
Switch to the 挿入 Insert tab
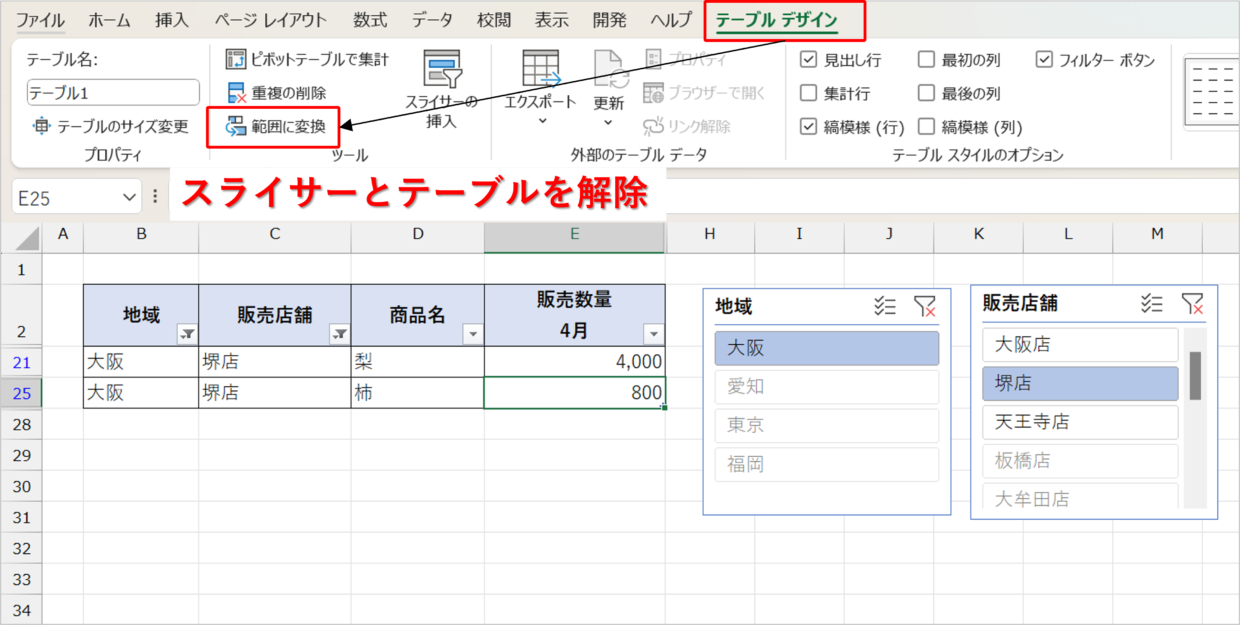tap(171, 20)
